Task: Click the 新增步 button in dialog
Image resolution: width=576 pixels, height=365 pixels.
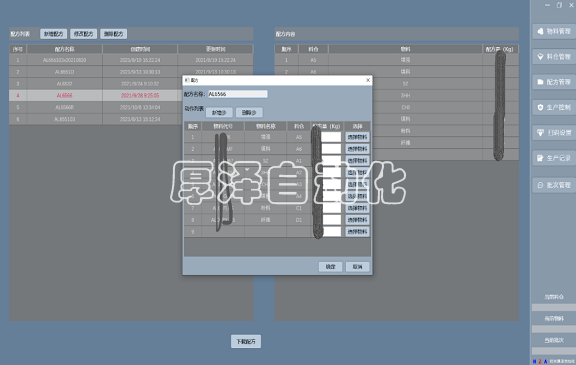Action: [219, 112]
